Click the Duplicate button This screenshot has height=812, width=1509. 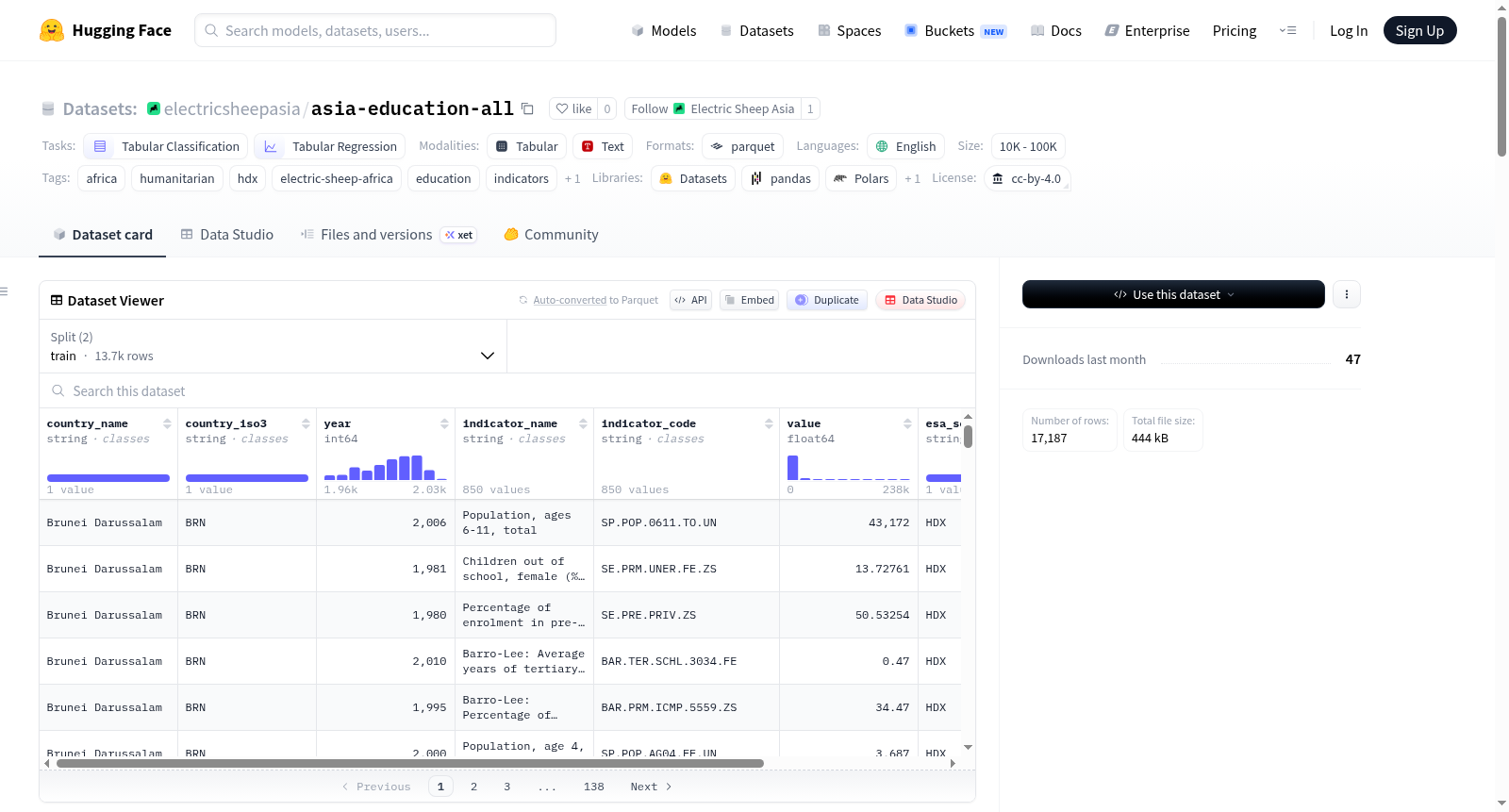coord(826,300)
